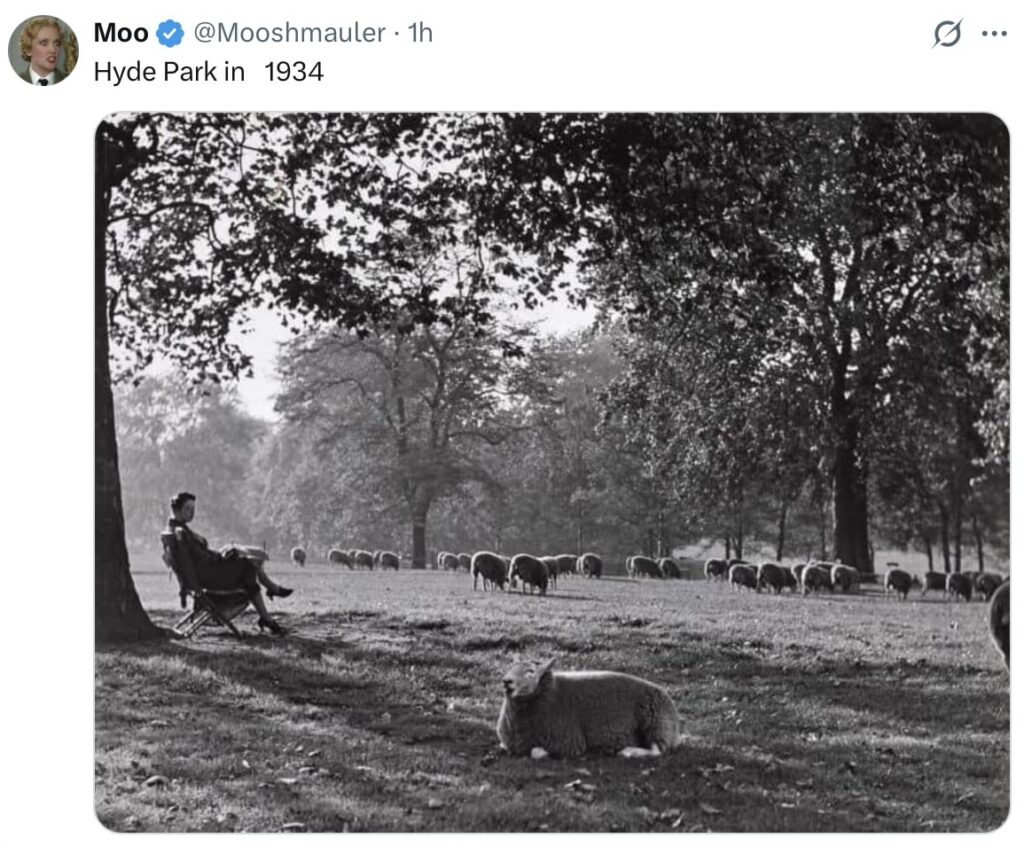This screenshot has height=846, width=1024.
Task: Click the @Mooshmauler handle
Action: 289,33
